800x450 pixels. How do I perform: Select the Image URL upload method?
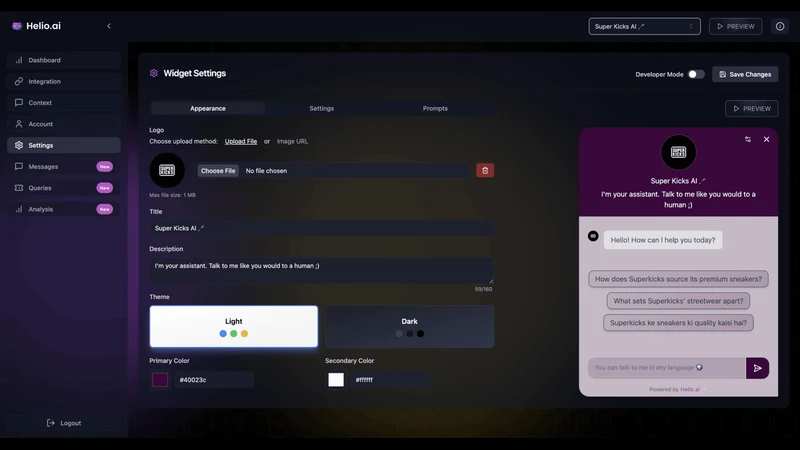pyautogui.click(x=292, y=141)
